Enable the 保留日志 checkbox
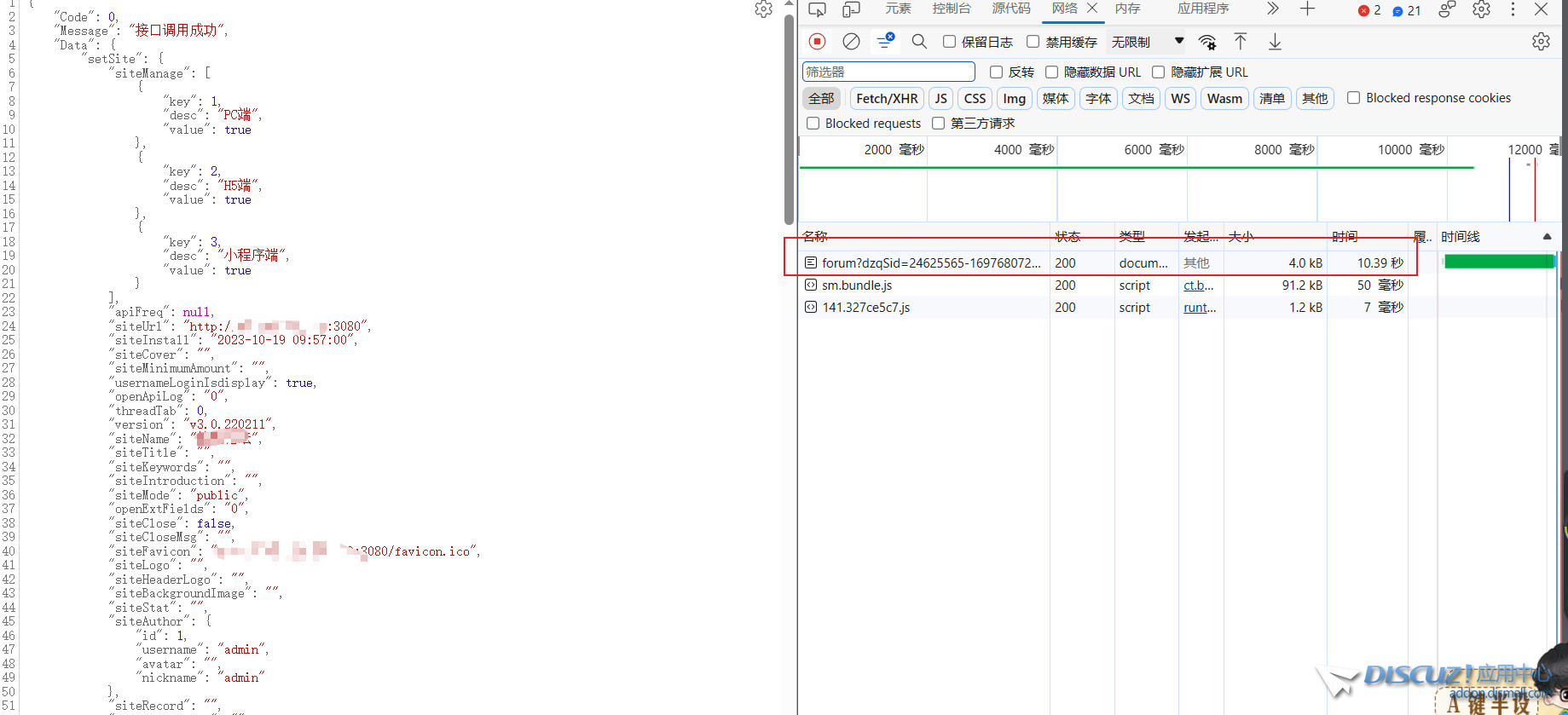Viewport: 1568px width, 715px height. click(949, 42)
